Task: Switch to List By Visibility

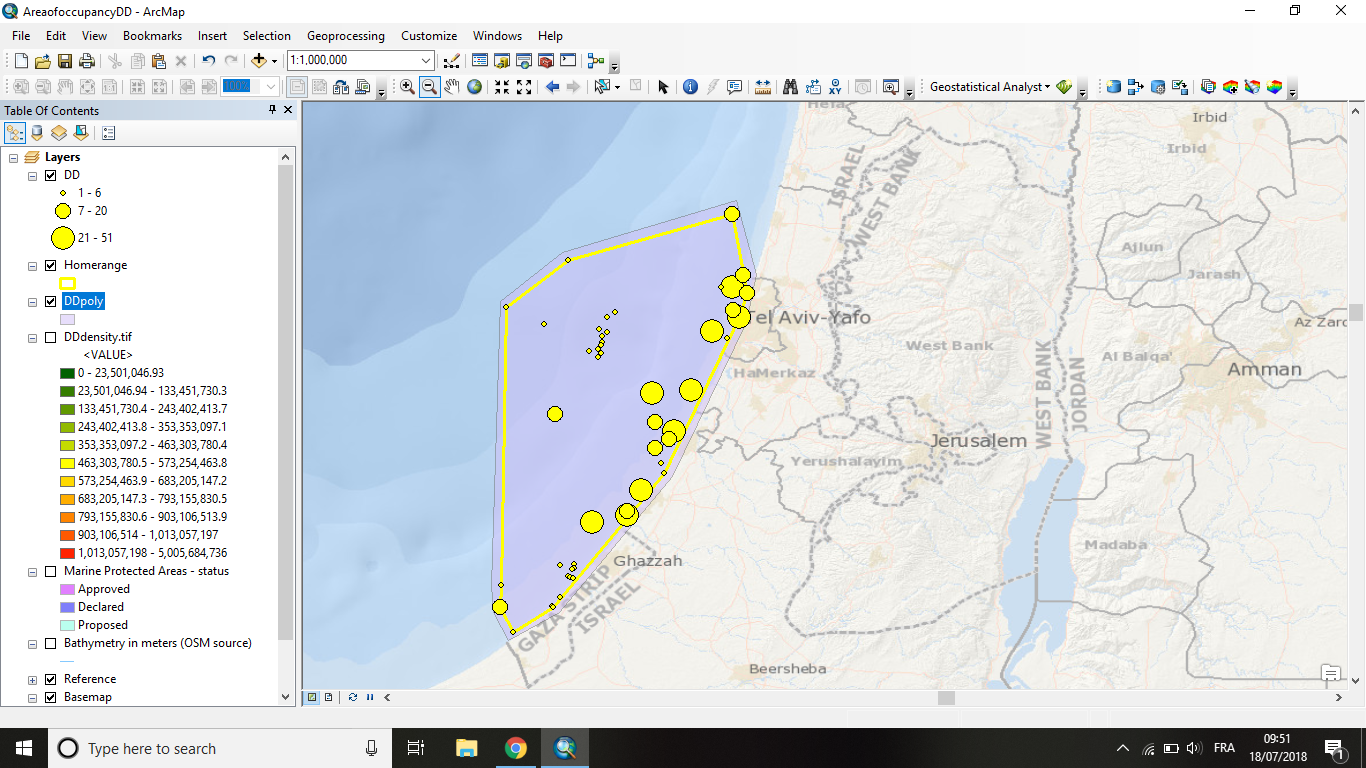Action: click(x=59, y=132)
